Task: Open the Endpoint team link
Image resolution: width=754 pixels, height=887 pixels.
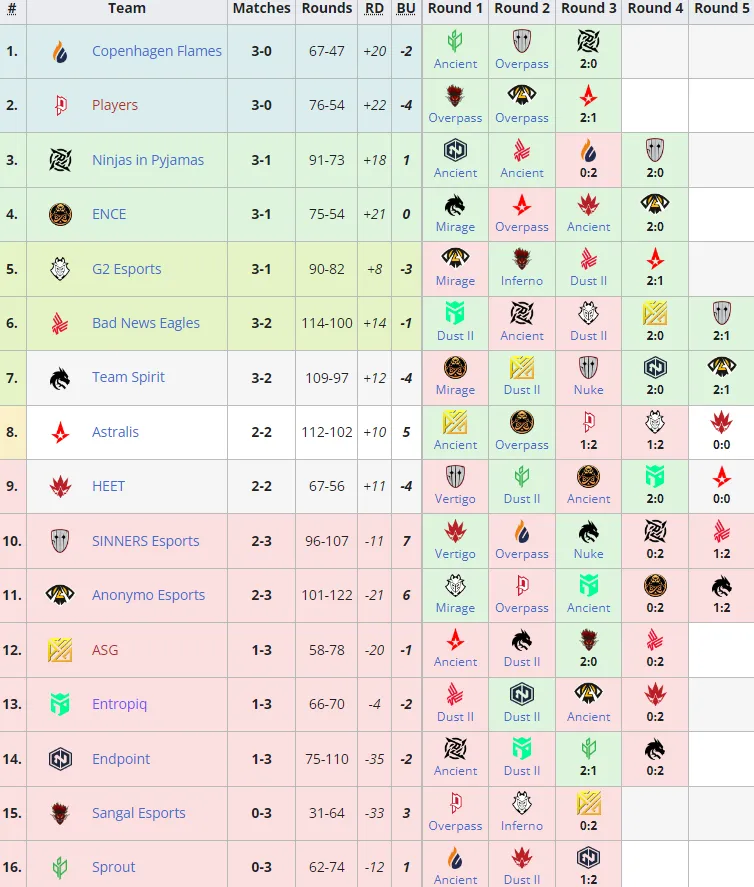Action: tap(121, 759)
